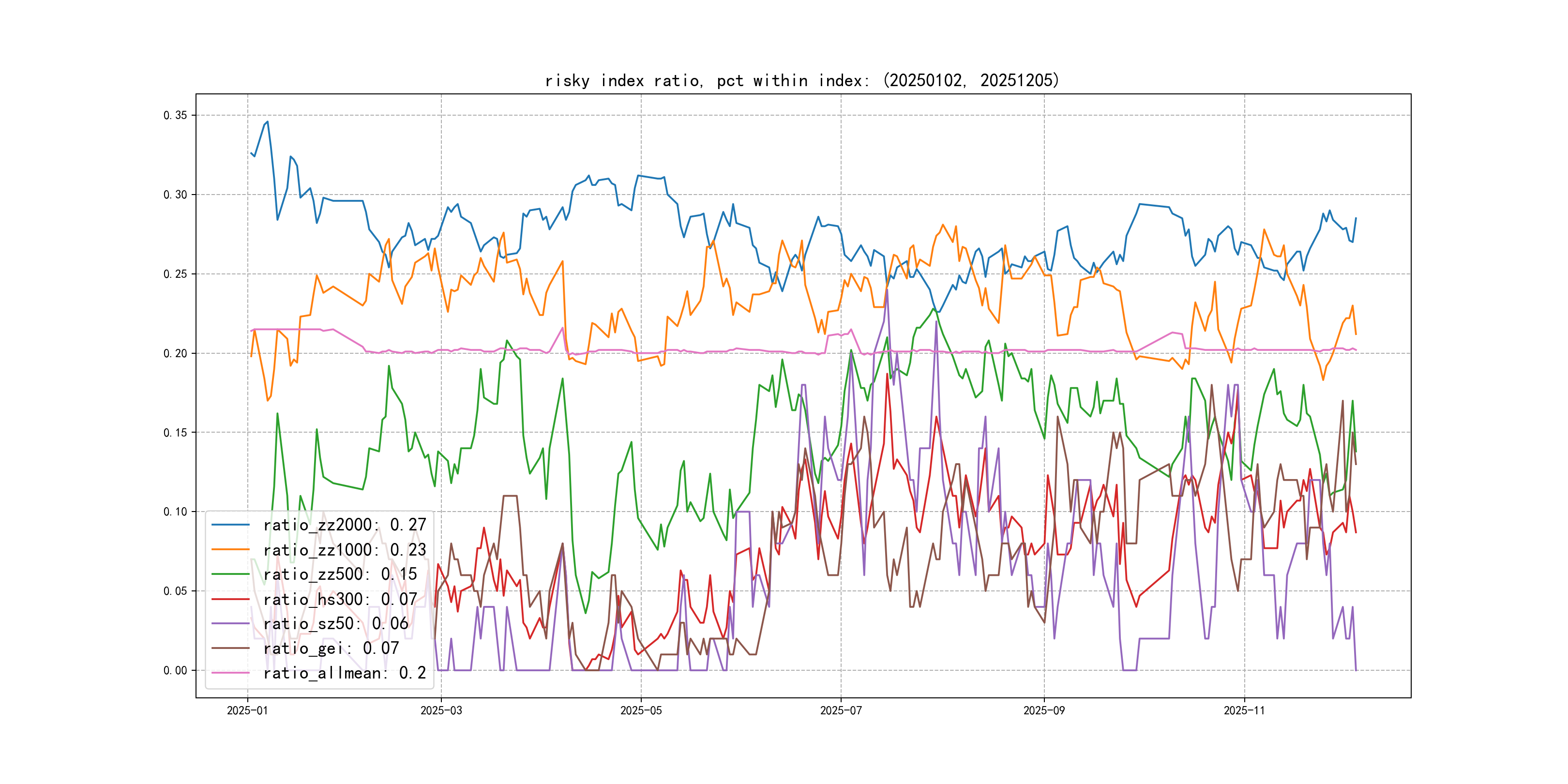Select the 'ratio_allmean: 0.2' legend label
The image size is (1568, 784).
[x=345, y=673]
